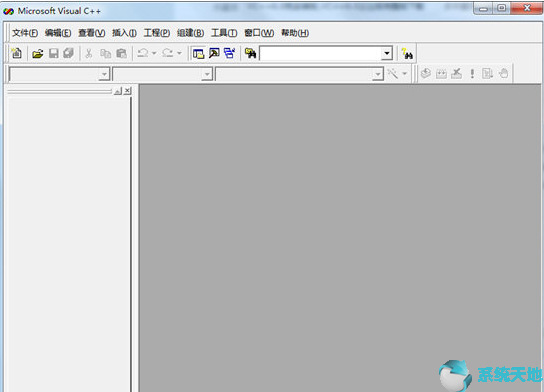The height and width of the screenshot is (392, 544).
Task: Click the Redo arrow icon
Action: pyautogui.click(x=168, y=53)
